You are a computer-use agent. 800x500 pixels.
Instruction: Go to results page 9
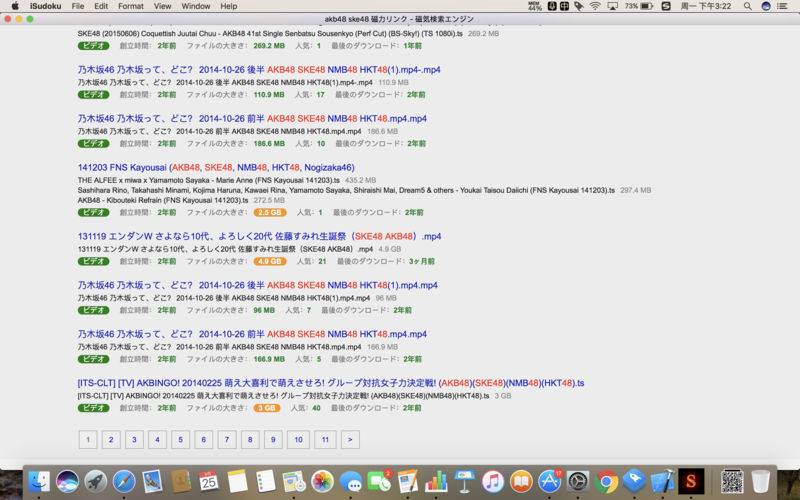click(x=273, y=440)
